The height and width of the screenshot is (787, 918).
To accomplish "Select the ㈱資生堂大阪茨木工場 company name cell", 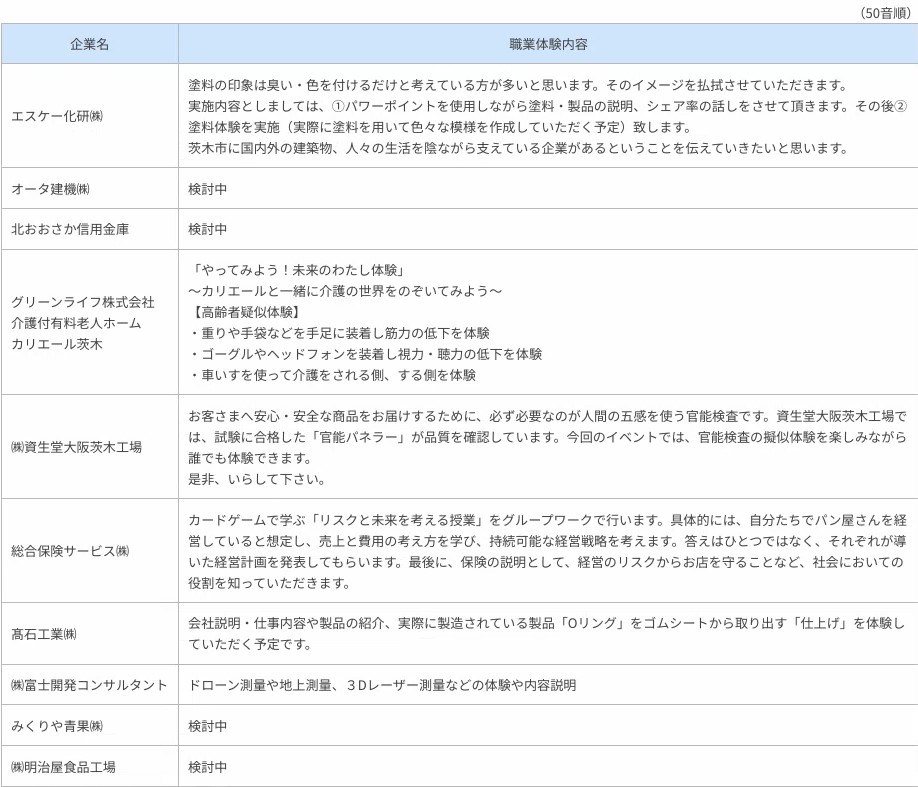I will coord(76,447).
